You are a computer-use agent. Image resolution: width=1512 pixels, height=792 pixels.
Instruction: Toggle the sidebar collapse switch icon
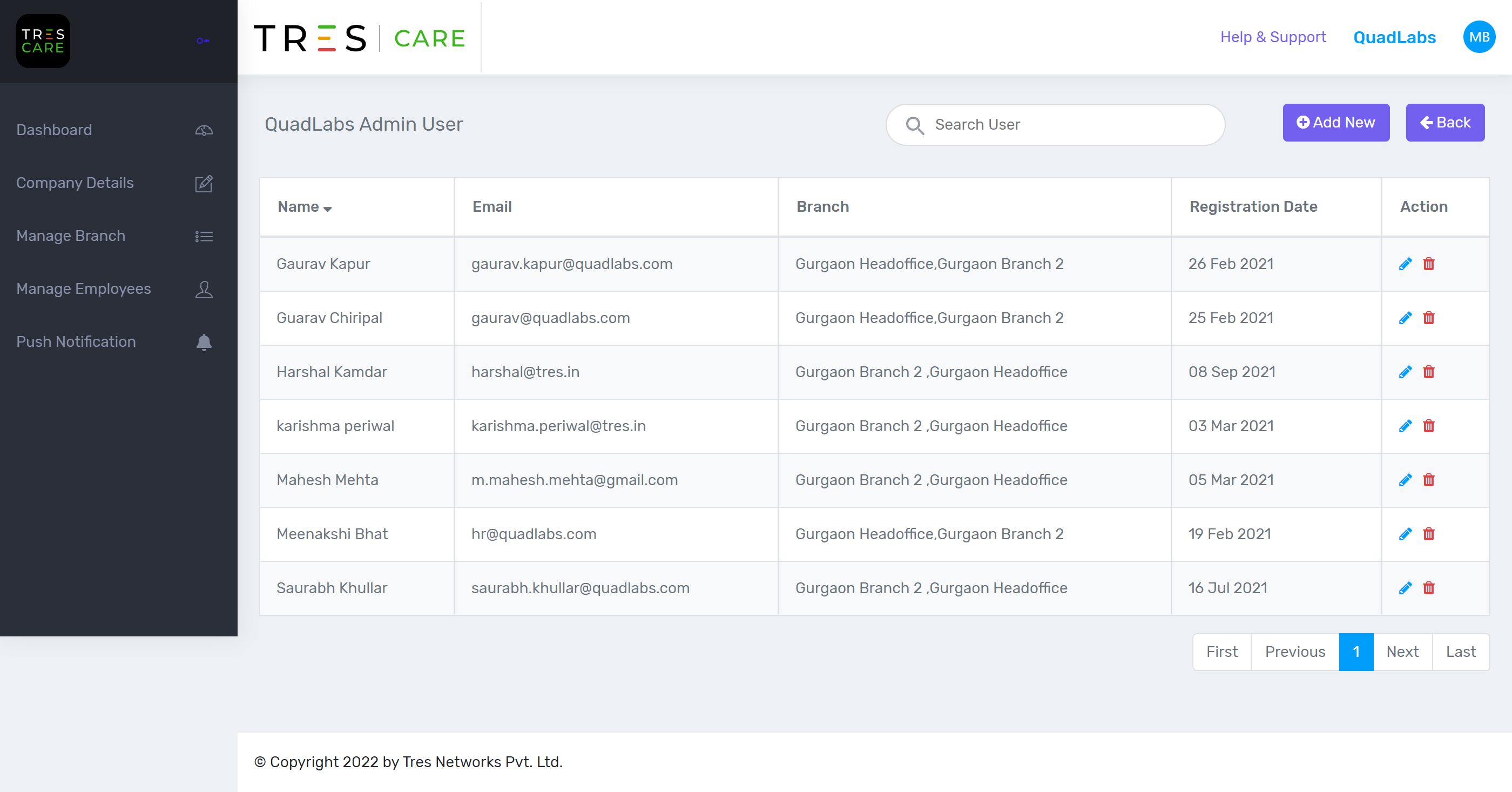pos(203,41)
